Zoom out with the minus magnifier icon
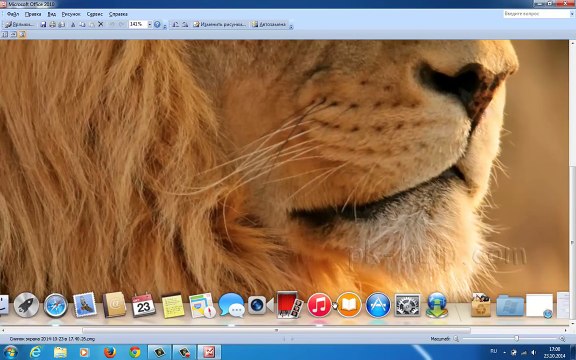This screenshot has height=360, width=576. click(x=456, y=339)
